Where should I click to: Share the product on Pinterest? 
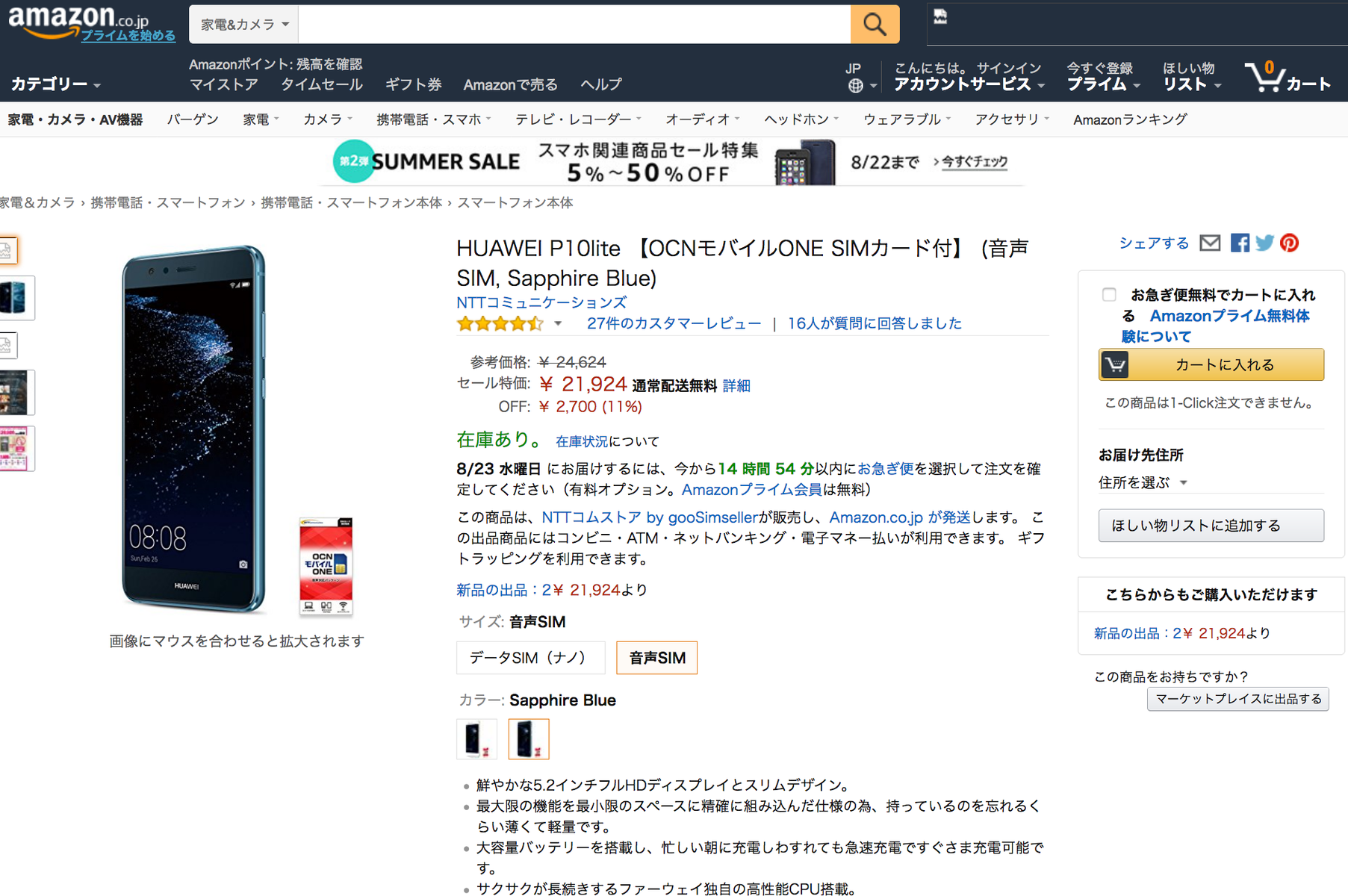click(1290, 243)
